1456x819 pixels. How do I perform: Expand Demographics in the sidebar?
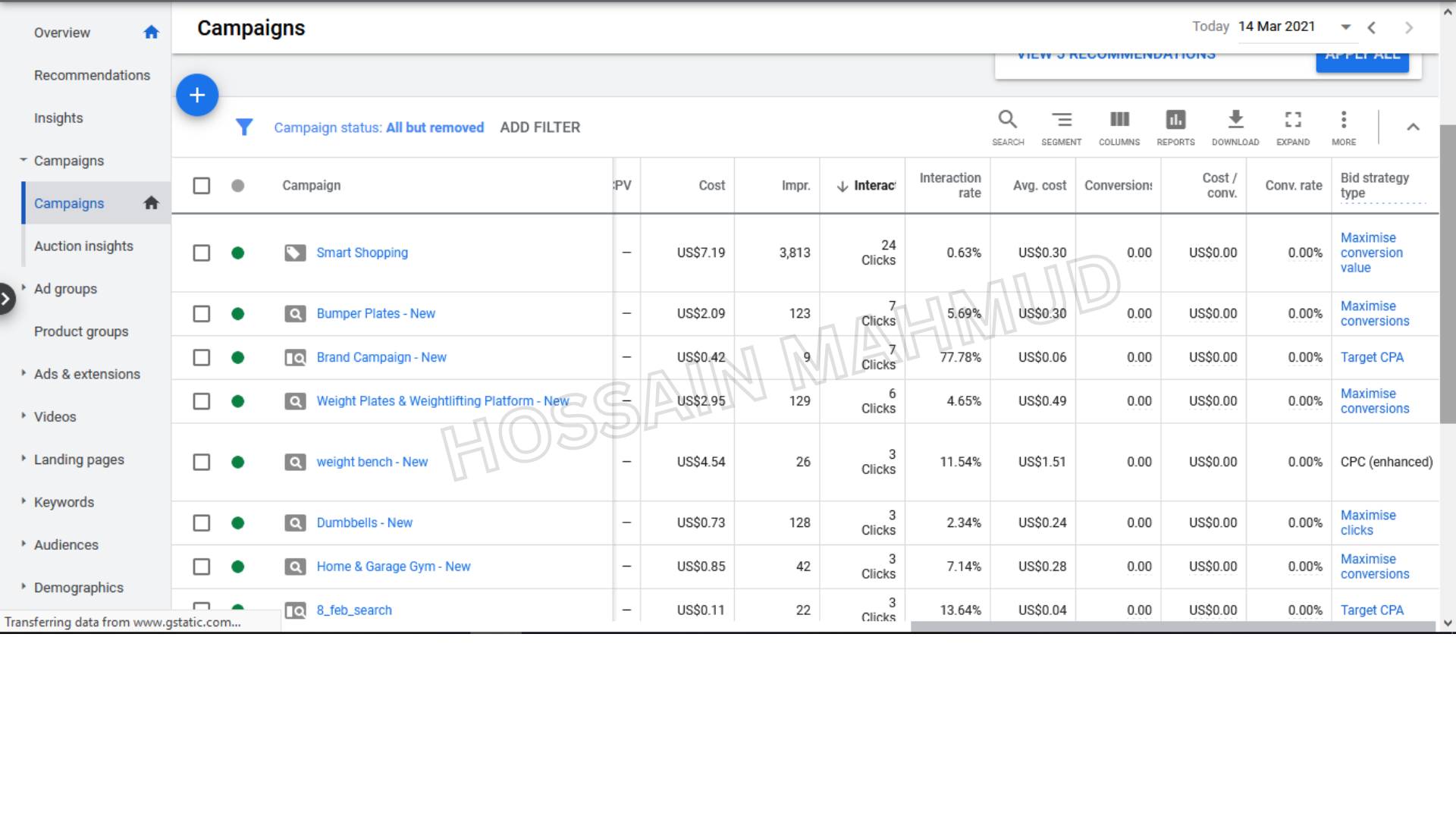coord(24,586)
